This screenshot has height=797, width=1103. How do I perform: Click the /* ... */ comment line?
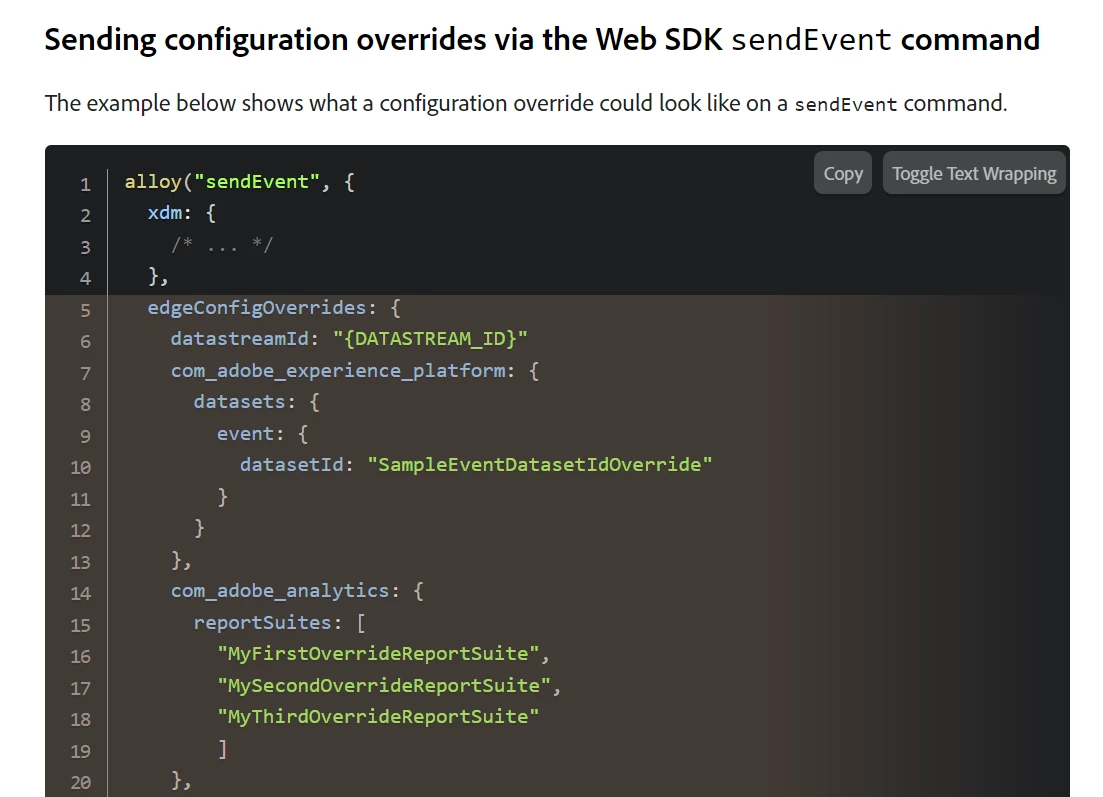[x=222, y=245]
